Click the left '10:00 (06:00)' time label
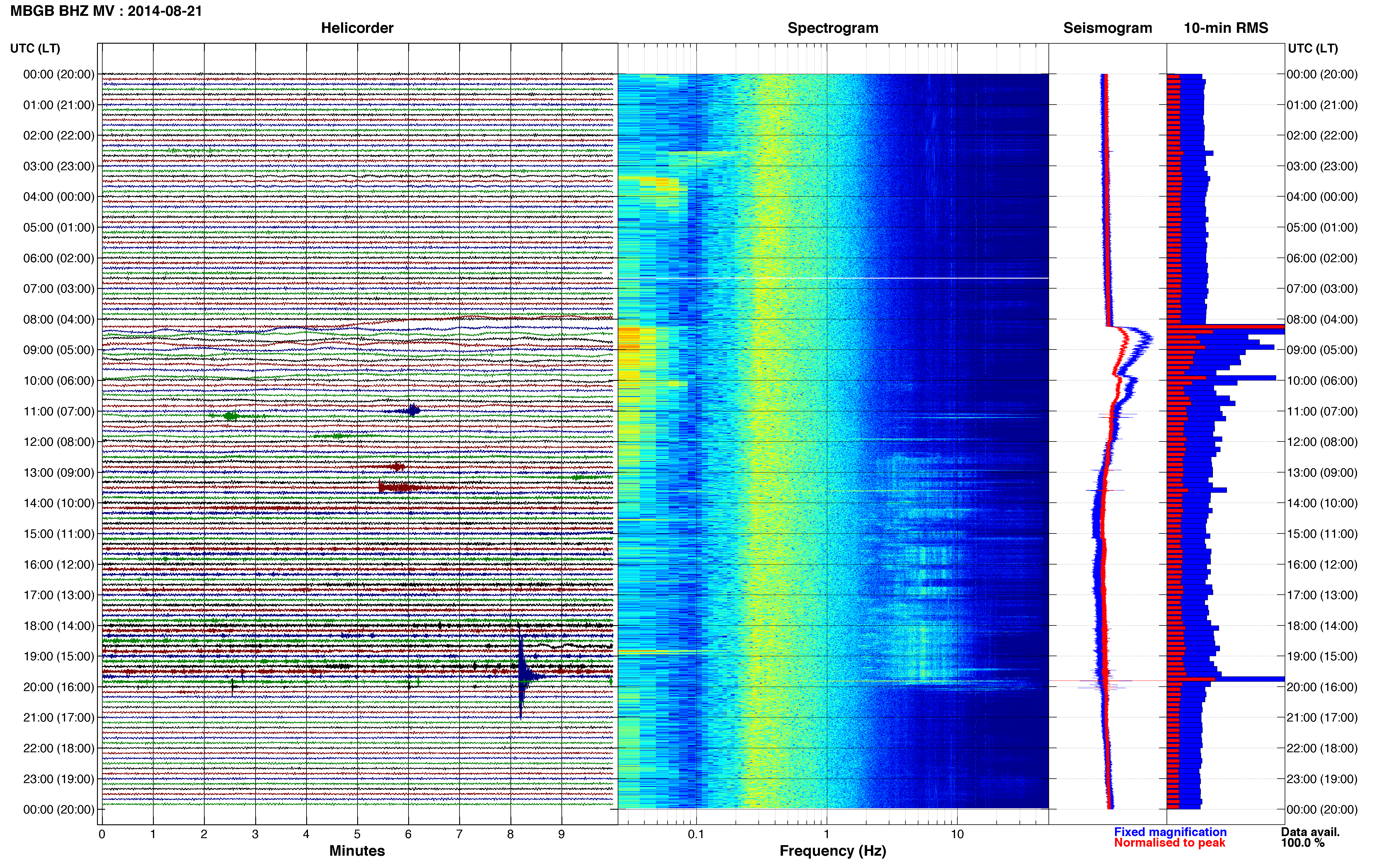 coord(59,381)
